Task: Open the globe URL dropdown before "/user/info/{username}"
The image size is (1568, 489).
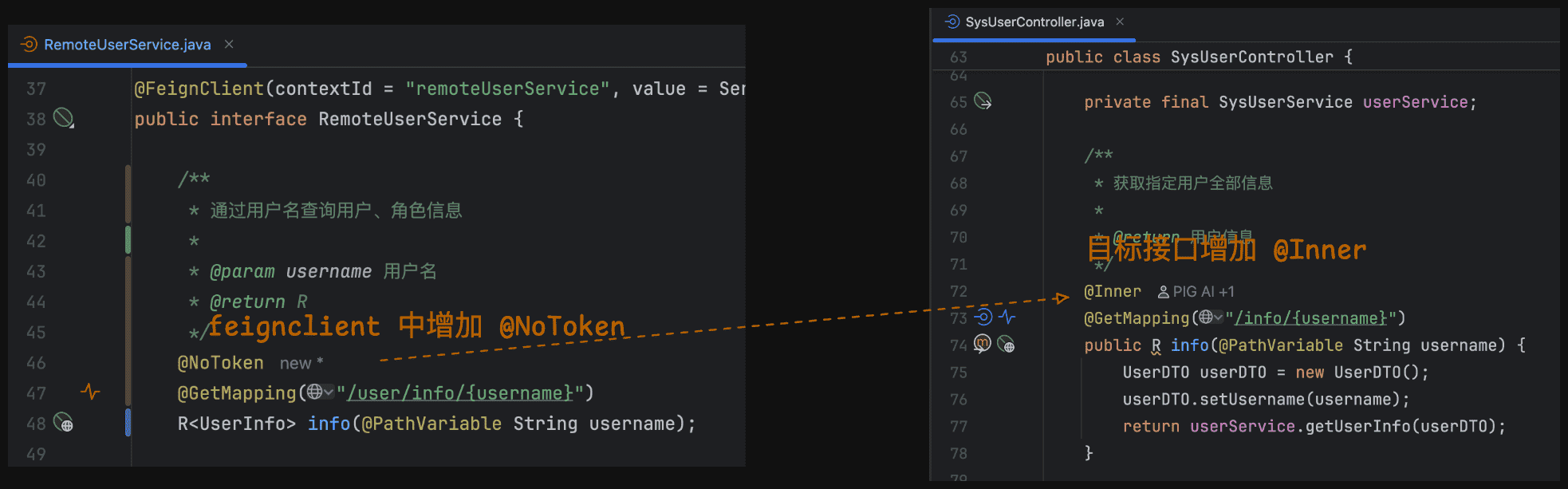Action: click(x=321, y=392)
